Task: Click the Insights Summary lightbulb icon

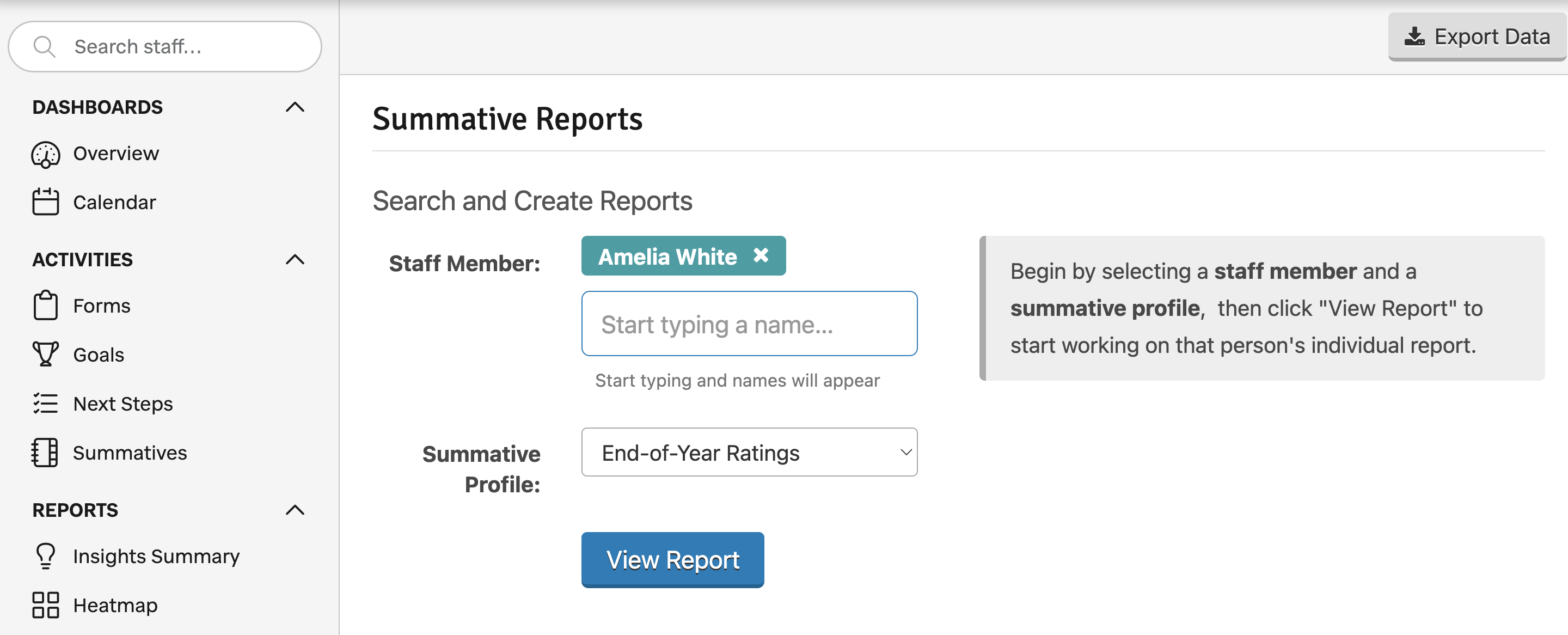Action: (x=46, y=556)
